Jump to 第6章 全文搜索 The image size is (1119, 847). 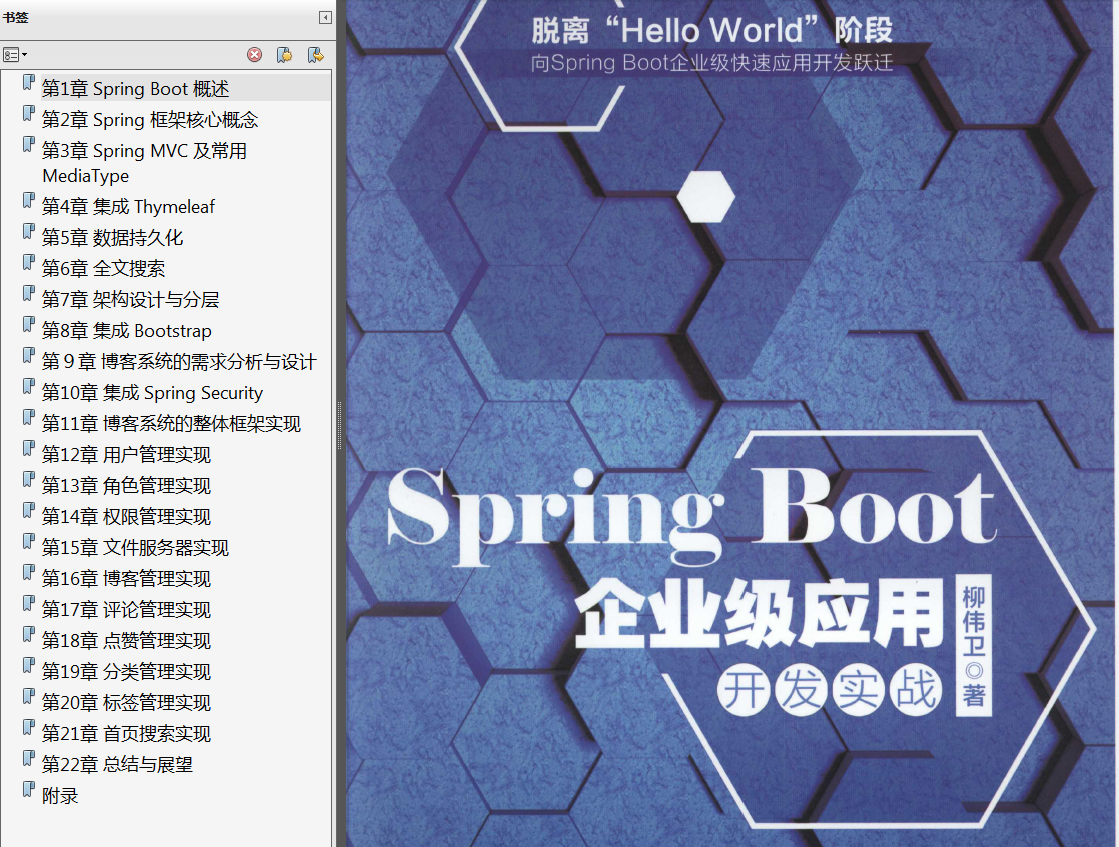click(103, 269)
